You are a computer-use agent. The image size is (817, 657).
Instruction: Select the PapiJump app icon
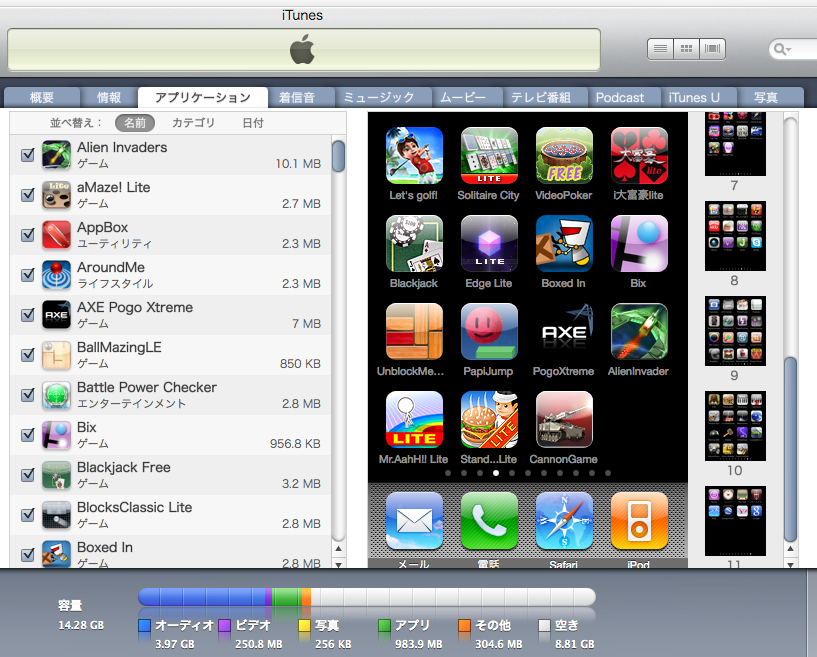489,331
